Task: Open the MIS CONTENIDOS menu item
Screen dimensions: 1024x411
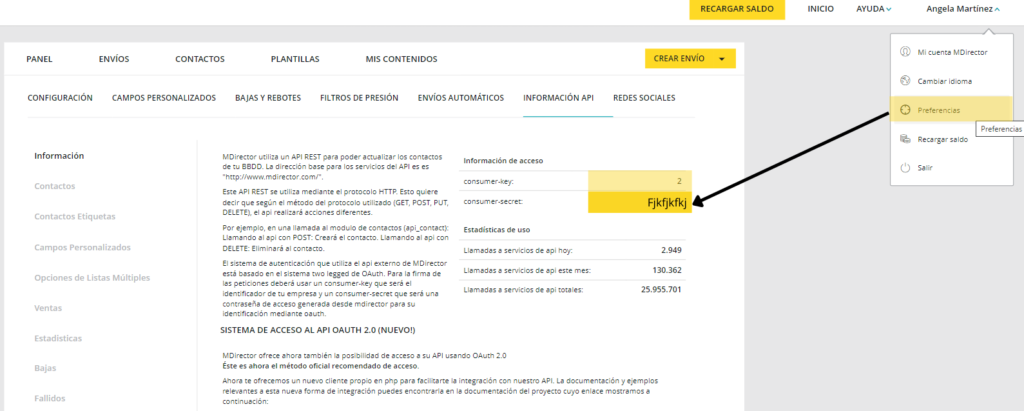Action: pos(402,59)
